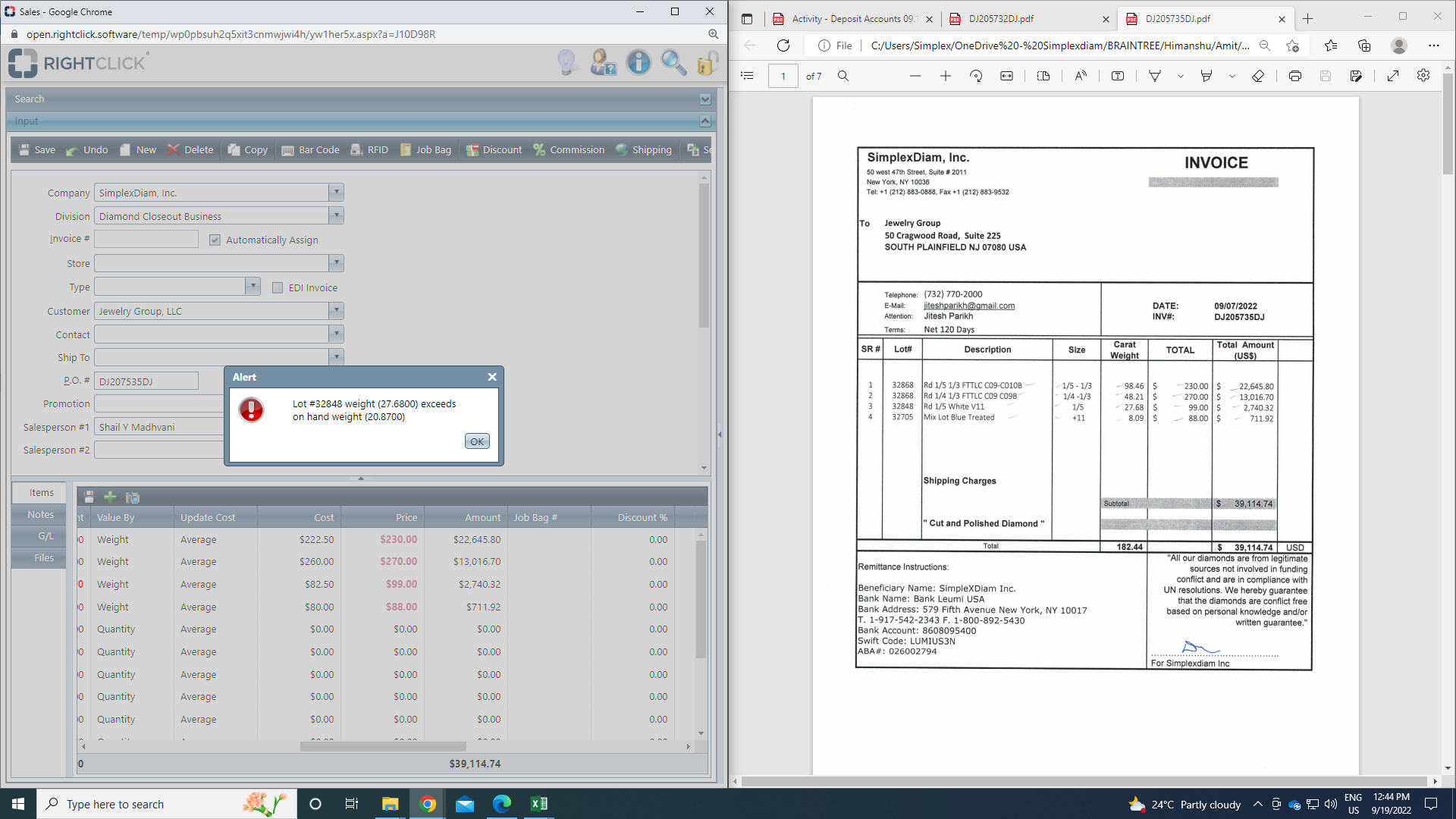
Task: Switch to DJ205732DJ.pdf browser tab
Action: click(x=1001, y=19)
